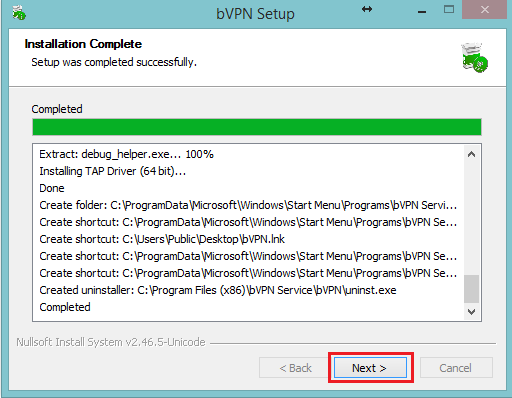Click the bVPN installer icon in title bar
The width and height of the screenshot is (512, 398).
[19, 13]
